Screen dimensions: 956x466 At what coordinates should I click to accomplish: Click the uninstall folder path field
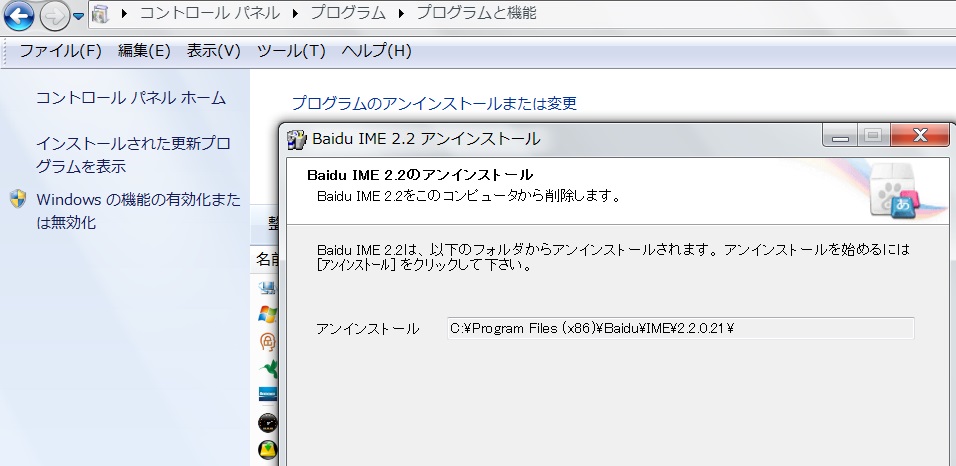coord(680,328)
